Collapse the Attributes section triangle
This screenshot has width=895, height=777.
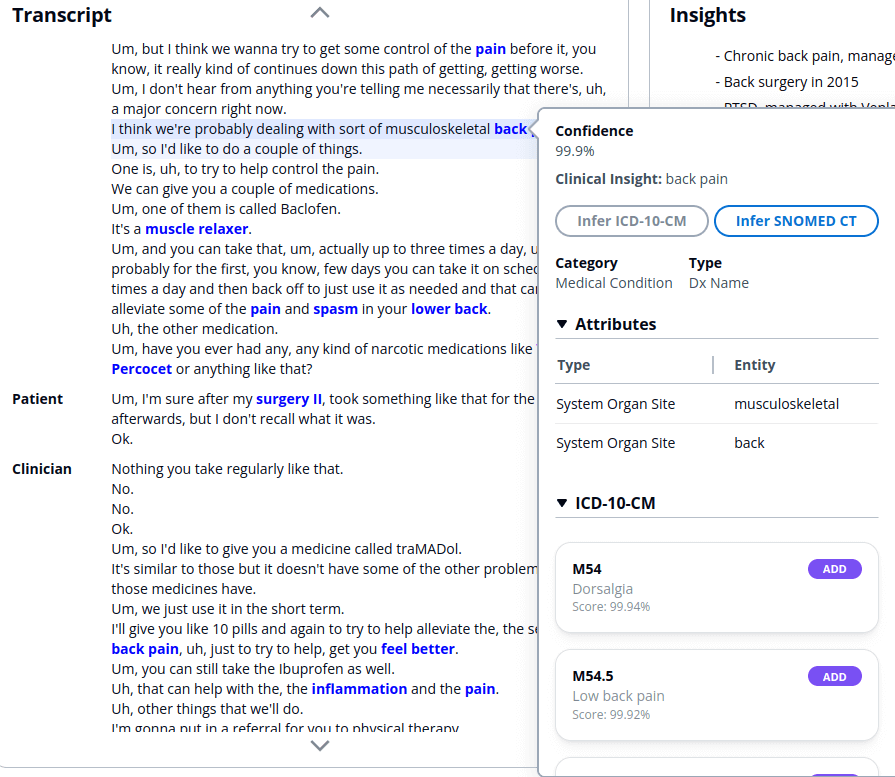click(563, 324)
